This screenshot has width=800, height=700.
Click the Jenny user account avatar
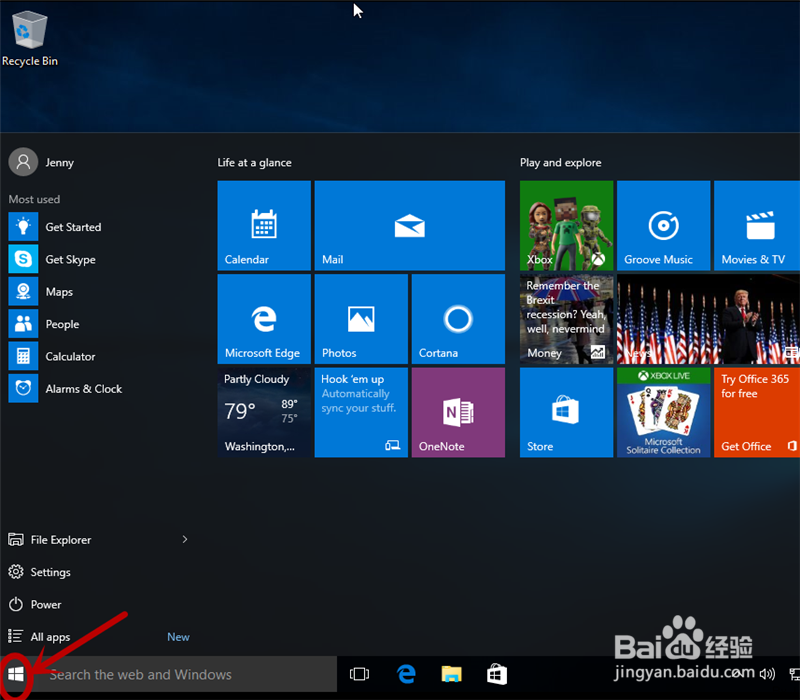coord(23,162)
